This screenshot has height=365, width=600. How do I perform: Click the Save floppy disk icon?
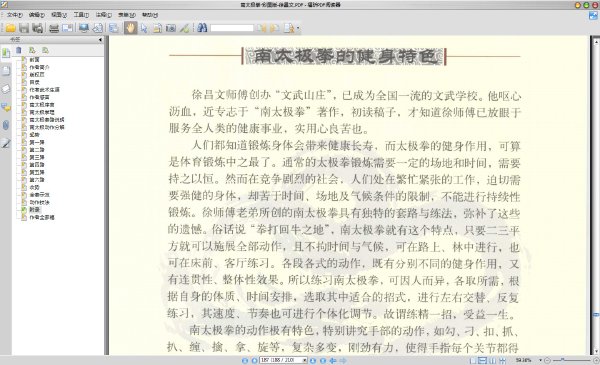pyautogui.click(x=24, y=28)
